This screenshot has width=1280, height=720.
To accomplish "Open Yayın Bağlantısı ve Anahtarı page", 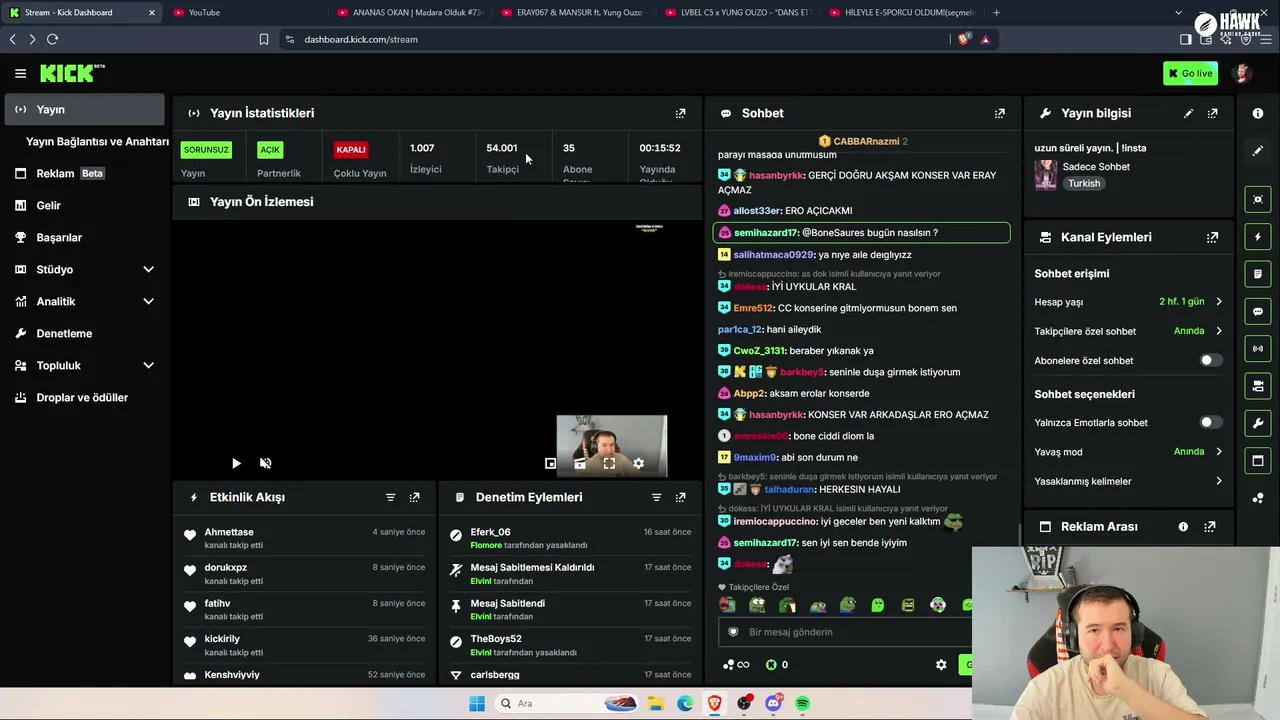I will click(97, 141).
